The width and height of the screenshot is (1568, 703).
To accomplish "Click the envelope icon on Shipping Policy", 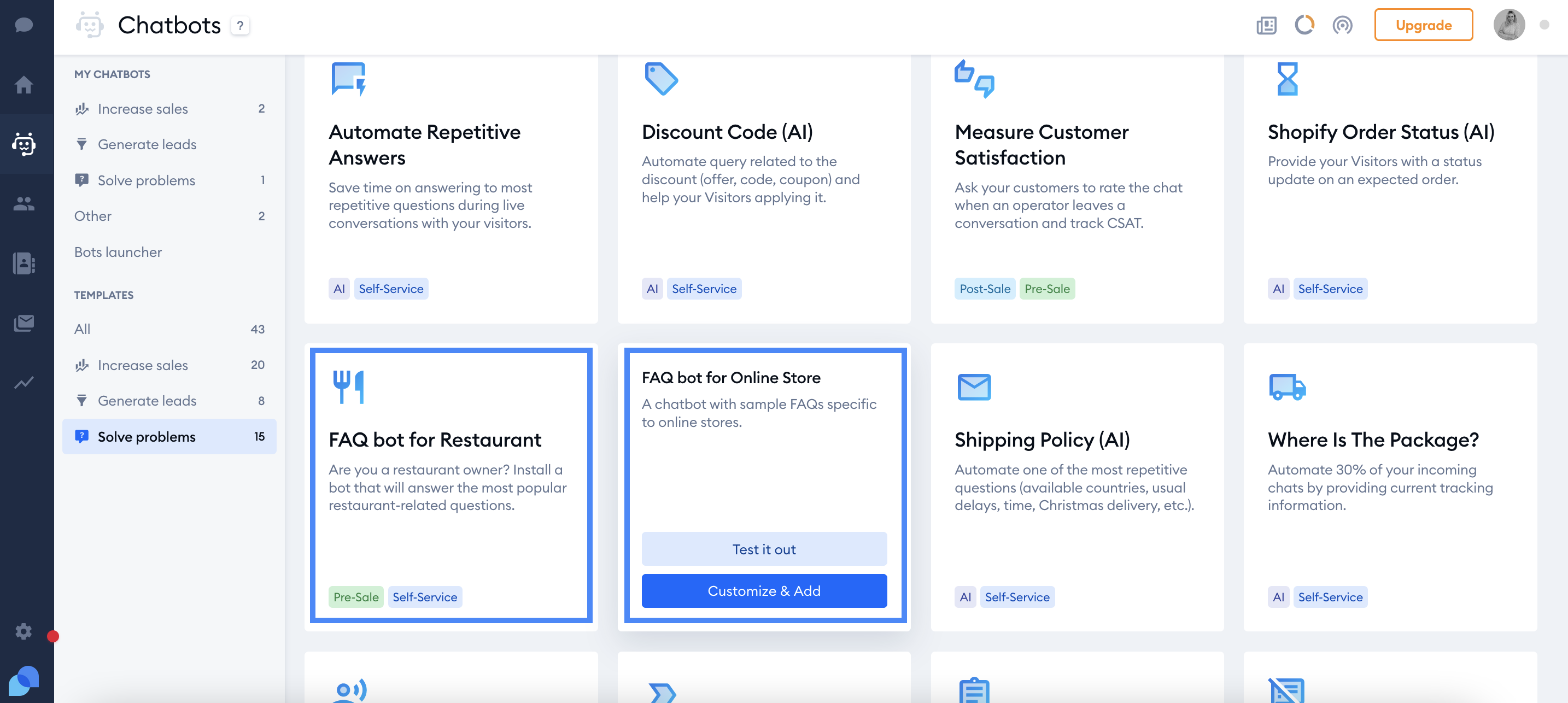I will coord(974,387).
